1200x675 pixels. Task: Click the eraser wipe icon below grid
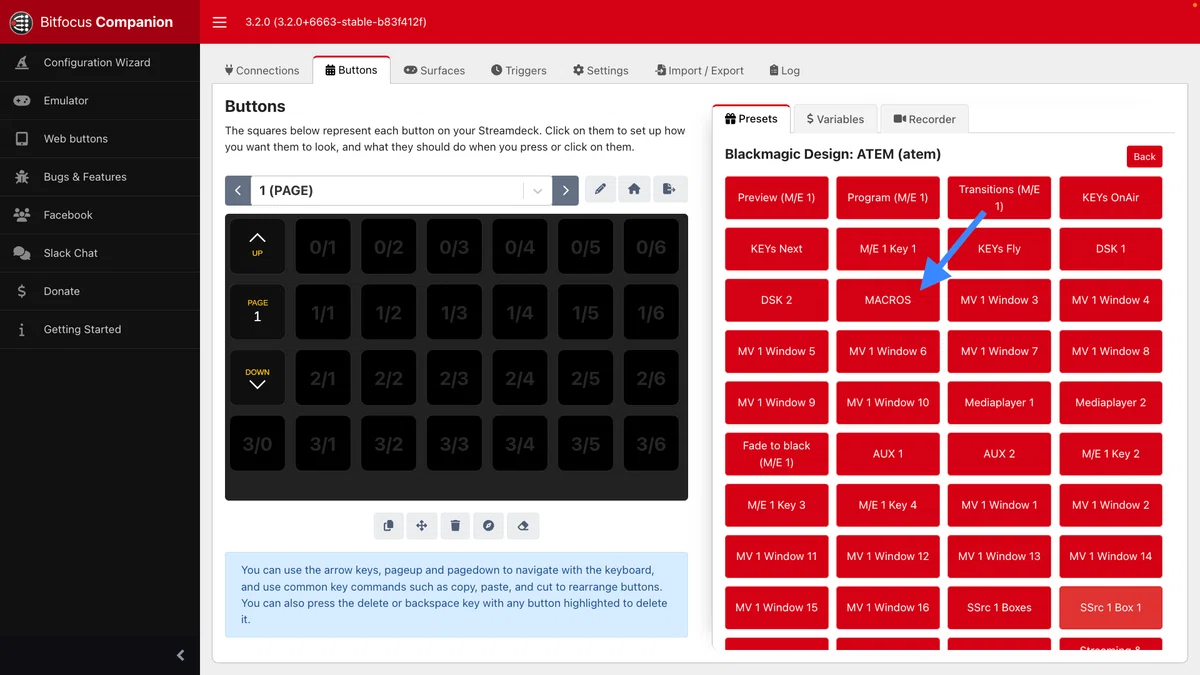[x=523, y=525]
